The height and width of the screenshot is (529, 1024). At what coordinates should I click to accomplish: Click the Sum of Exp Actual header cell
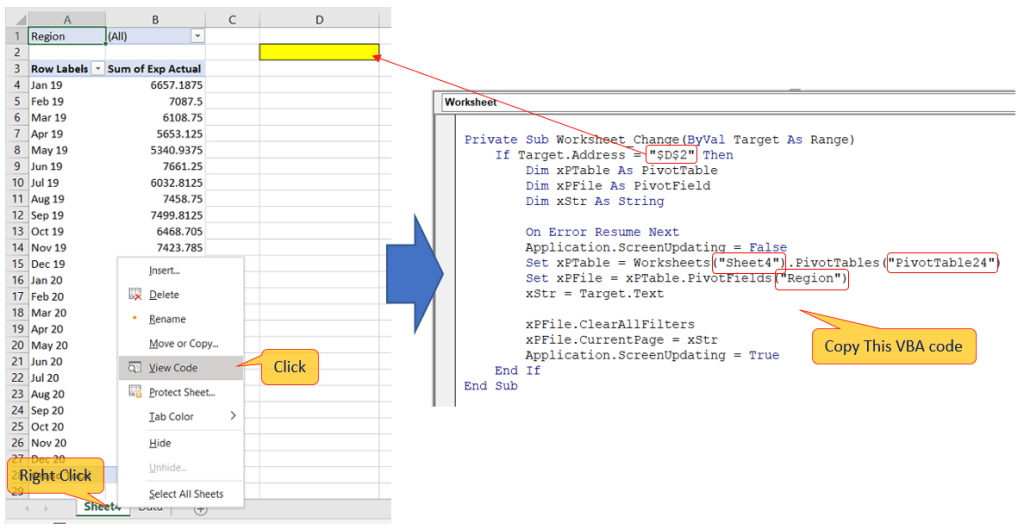[154, 69]
